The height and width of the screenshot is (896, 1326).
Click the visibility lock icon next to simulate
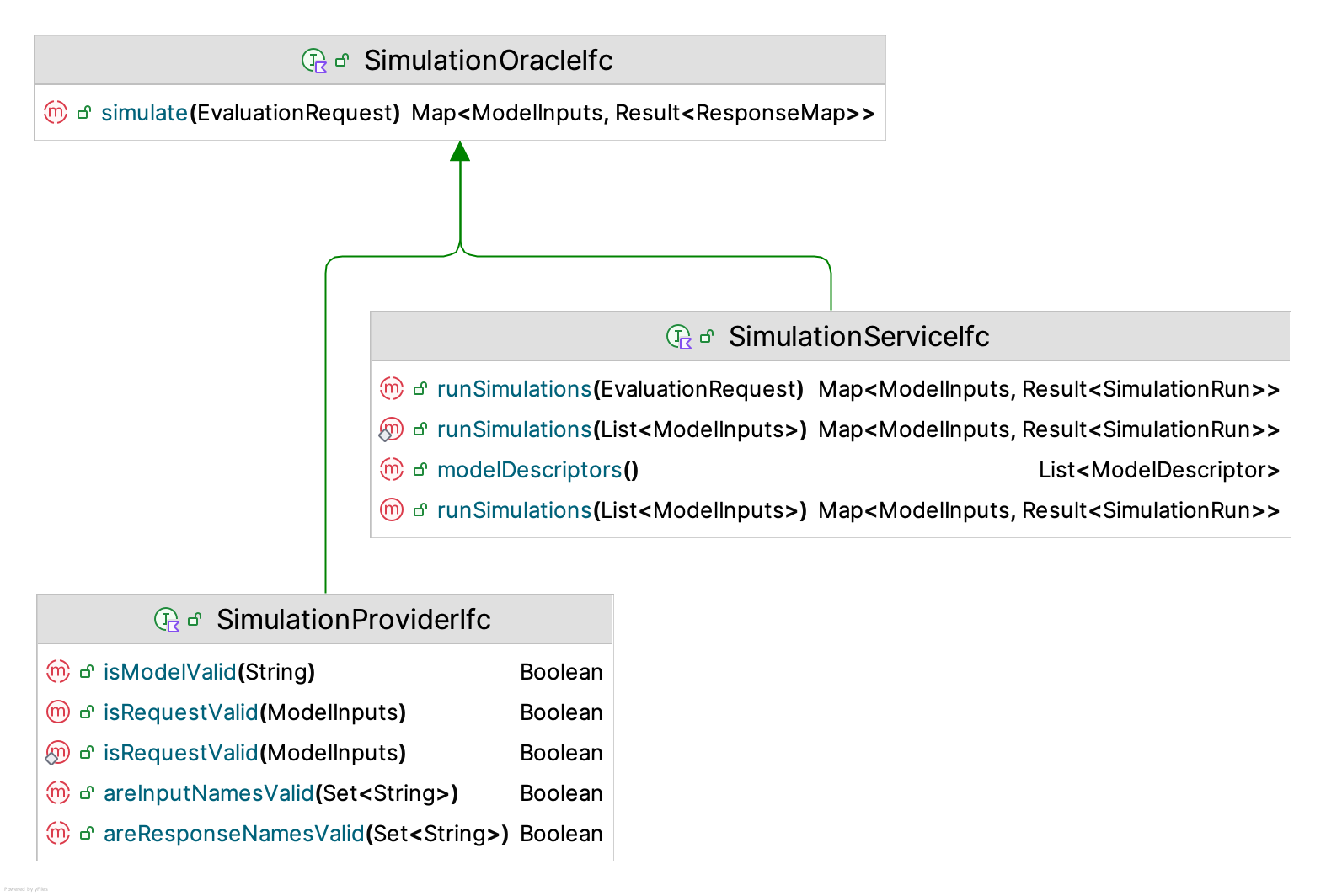84,113
